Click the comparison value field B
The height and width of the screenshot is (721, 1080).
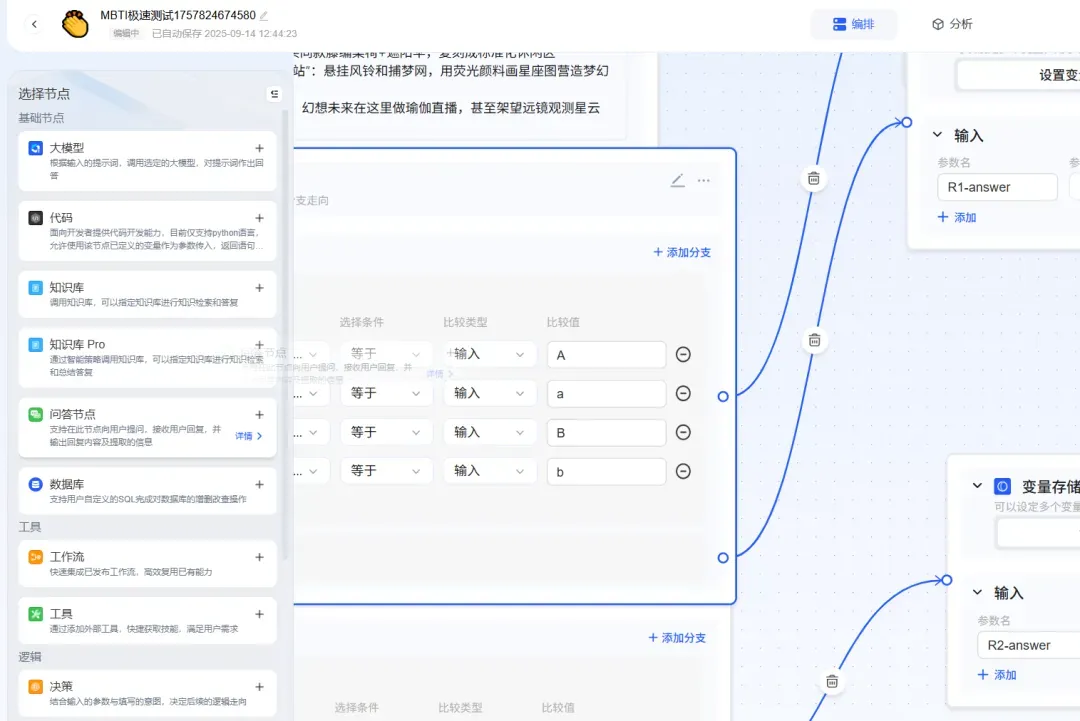(x=607, y=432)
